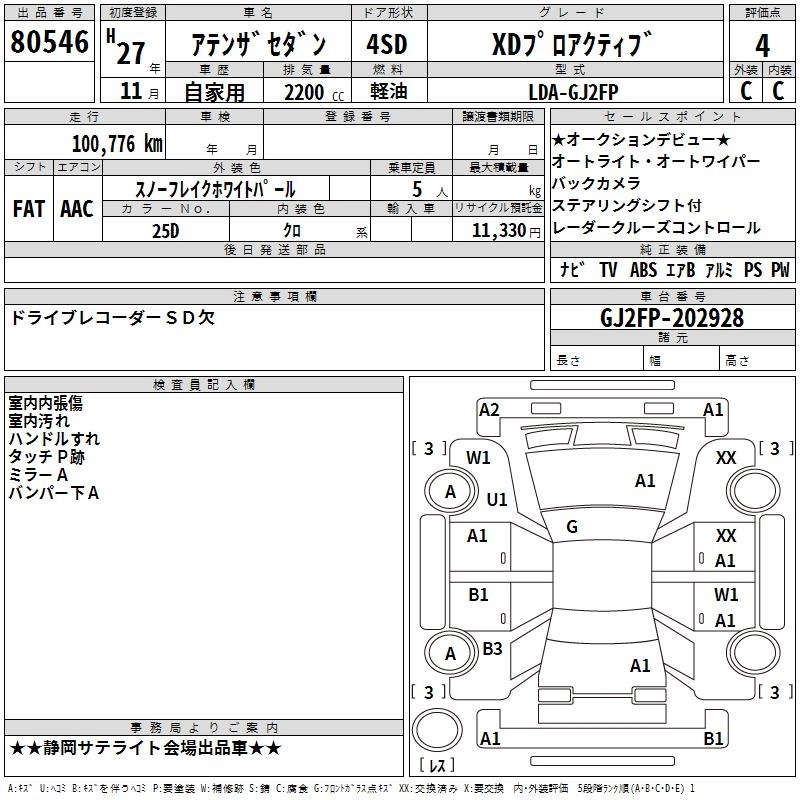Click the U1 dent mark on diagram
This screenshot has width=800, height=800.
click(x=497, y=499)
